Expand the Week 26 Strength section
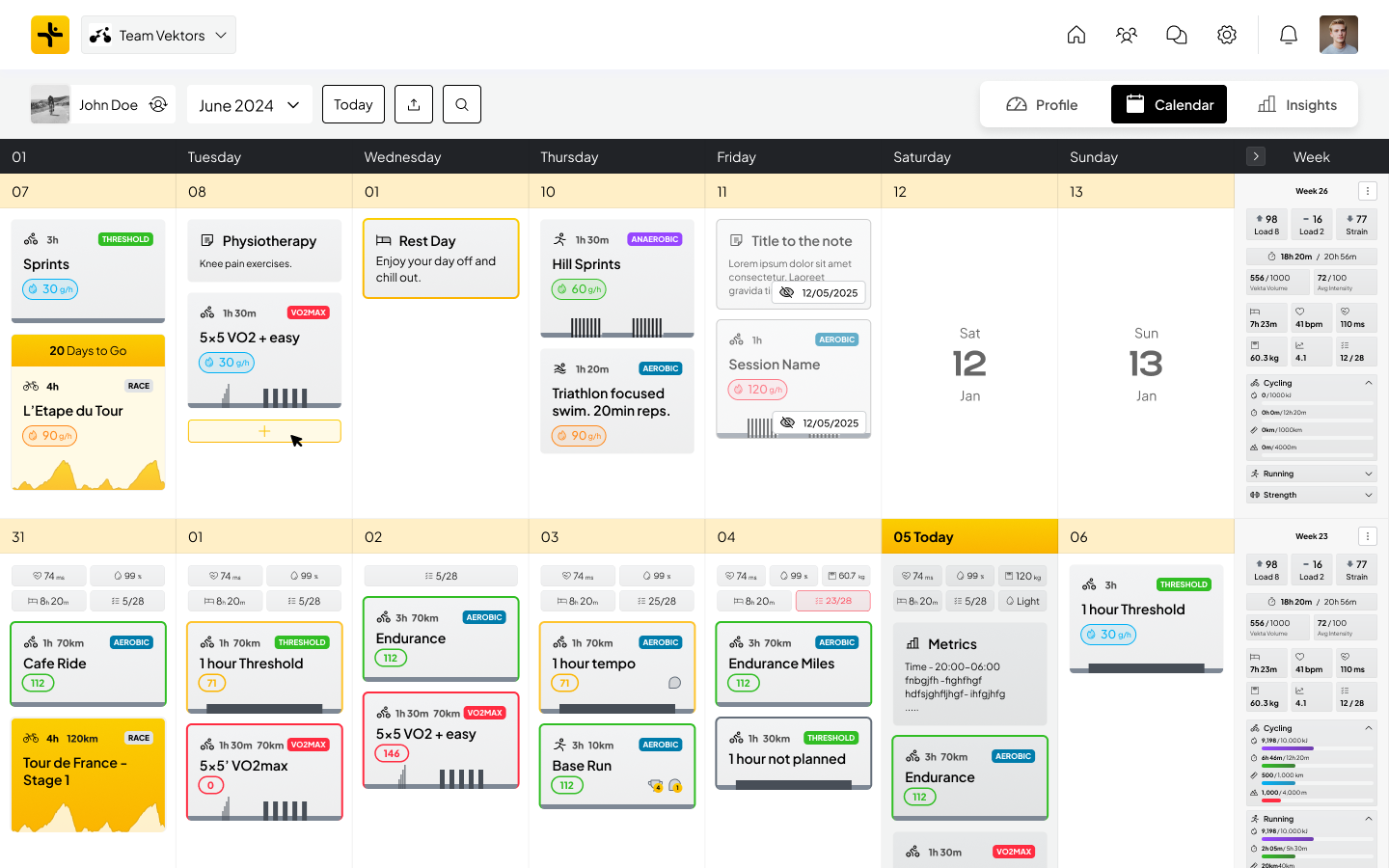1389x868 pixels. 1368,495
